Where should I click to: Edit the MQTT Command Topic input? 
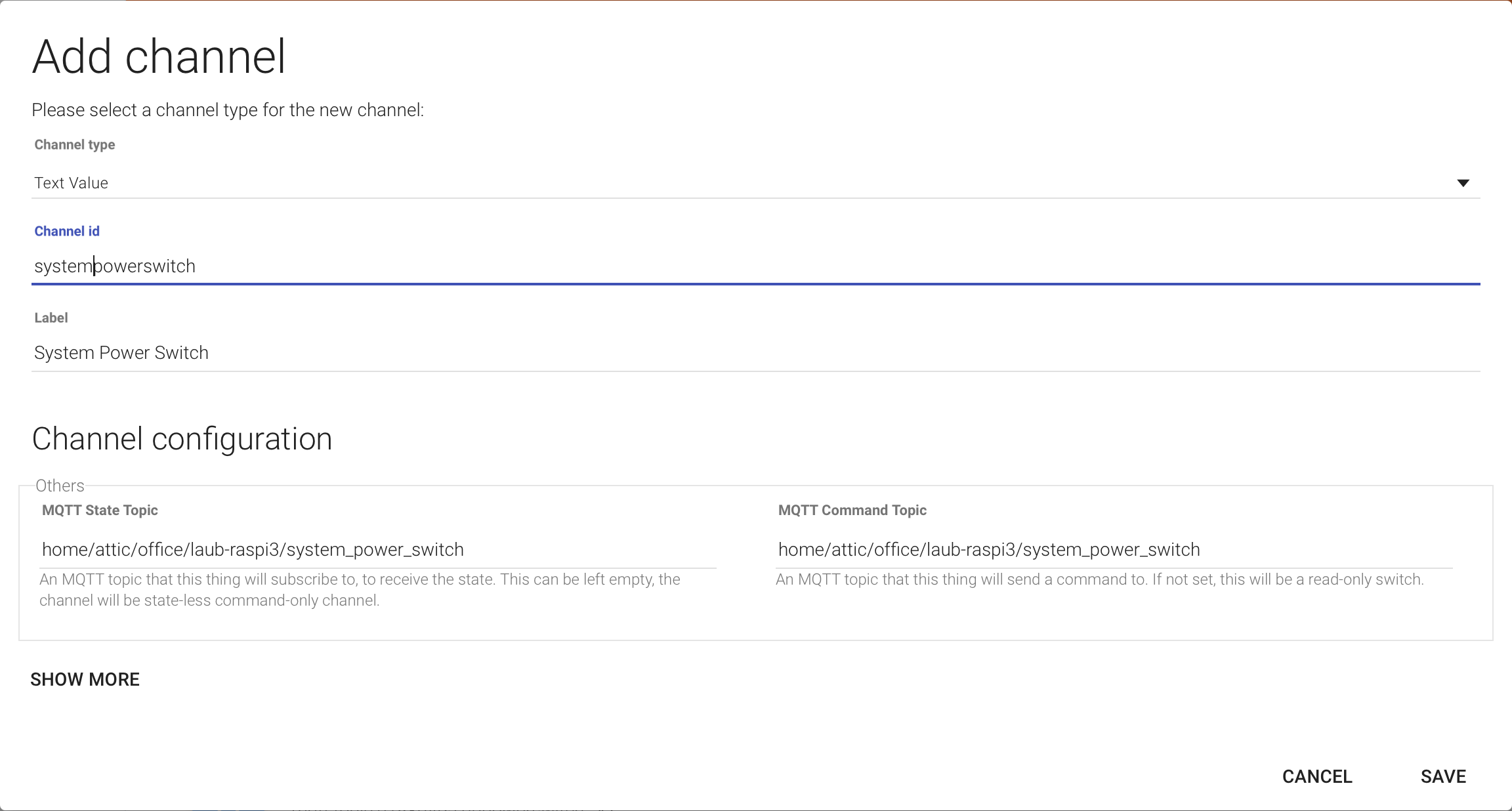pyautogui.click(x=1114, y=550)
